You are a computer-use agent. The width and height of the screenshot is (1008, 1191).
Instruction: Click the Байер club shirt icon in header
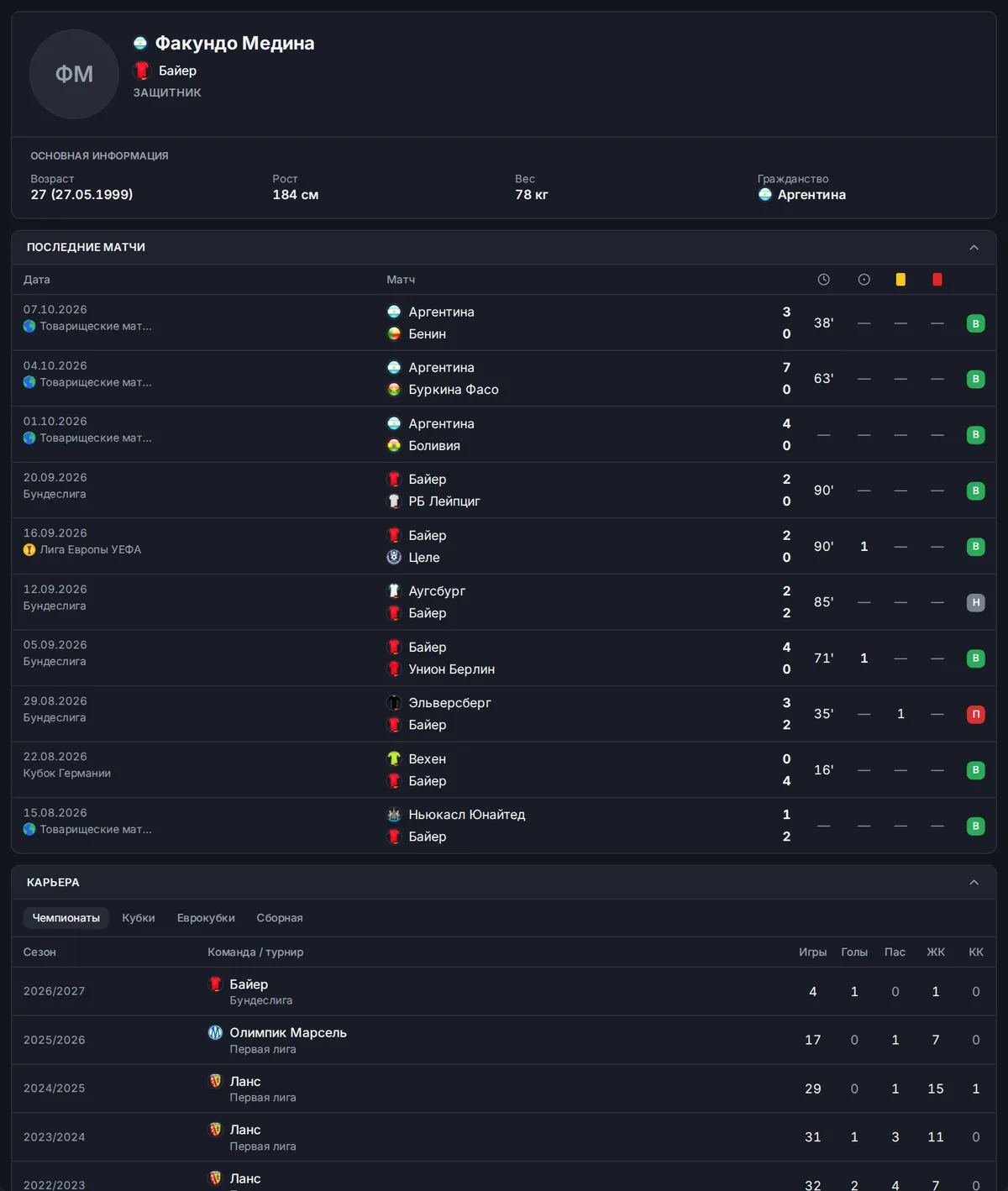coord(142,71)
